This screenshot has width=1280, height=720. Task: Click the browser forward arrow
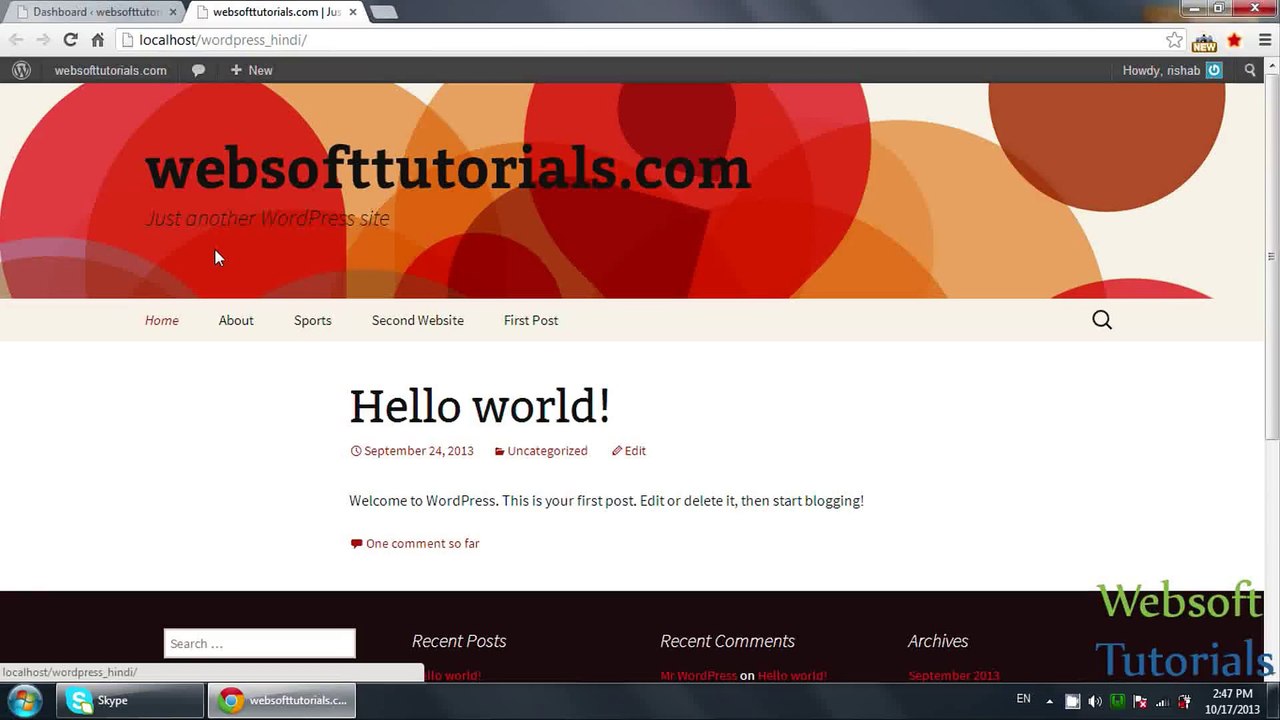pos(43,40)
